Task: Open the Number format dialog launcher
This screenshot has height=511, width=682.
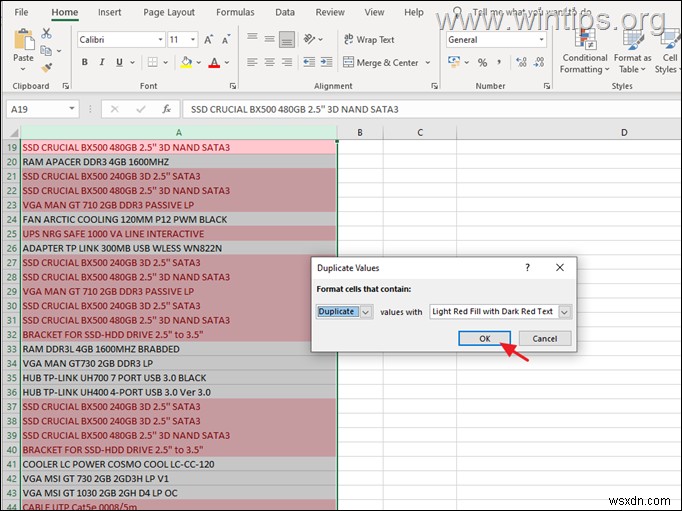Action: click(x=547, y=86)
